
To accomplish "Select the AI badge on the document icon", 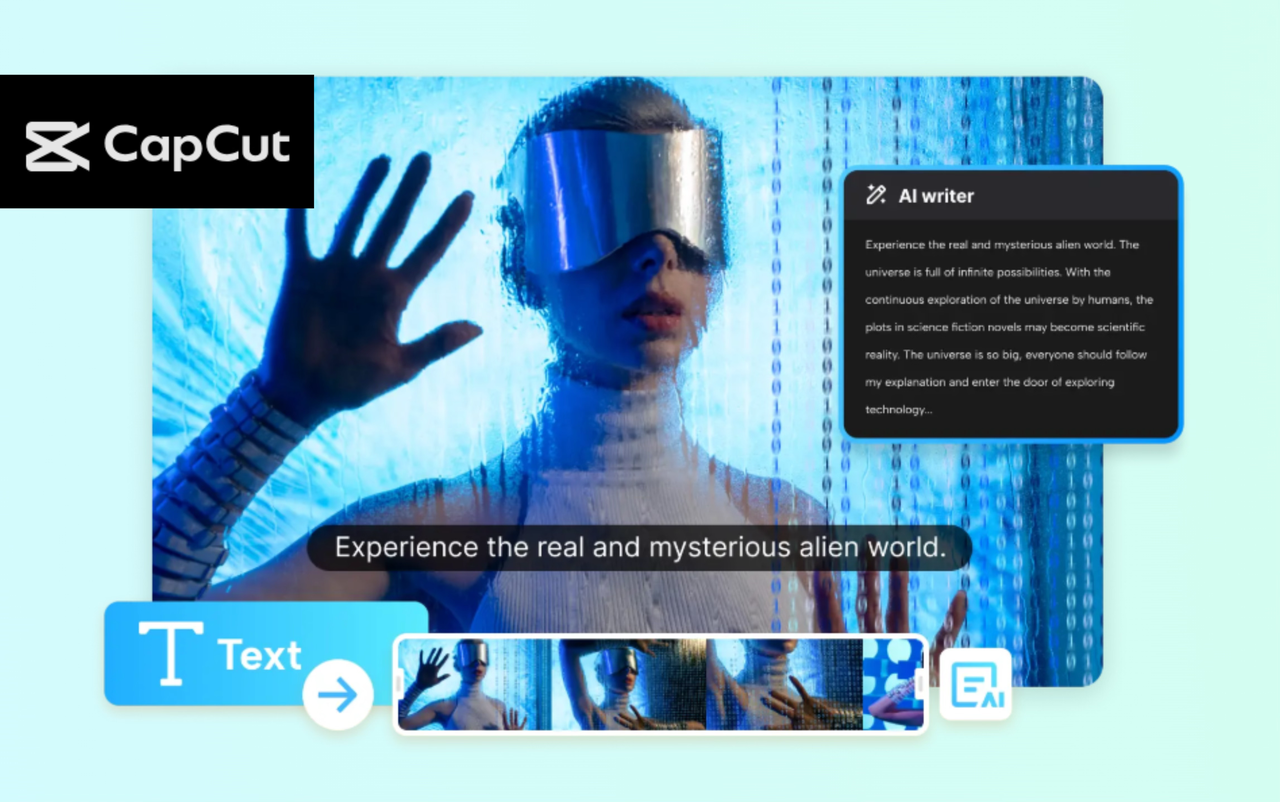I will click(x=994, y=698).
